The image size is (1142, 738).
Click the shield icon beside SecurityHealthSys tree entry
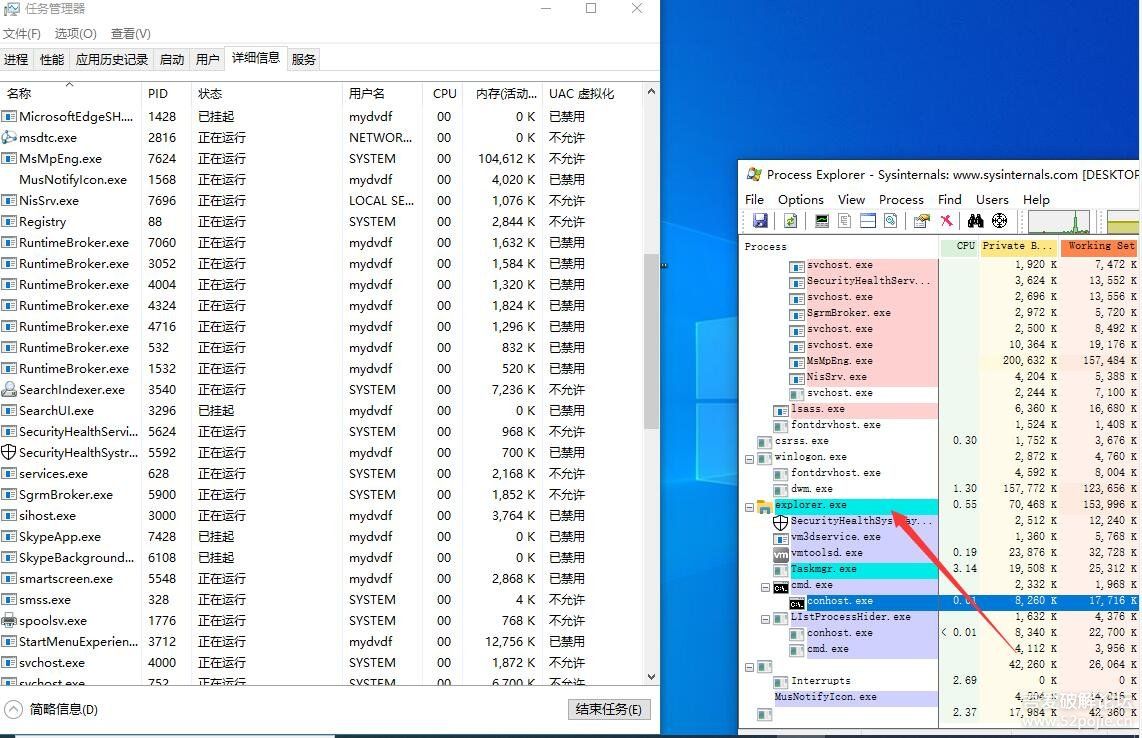780,522
